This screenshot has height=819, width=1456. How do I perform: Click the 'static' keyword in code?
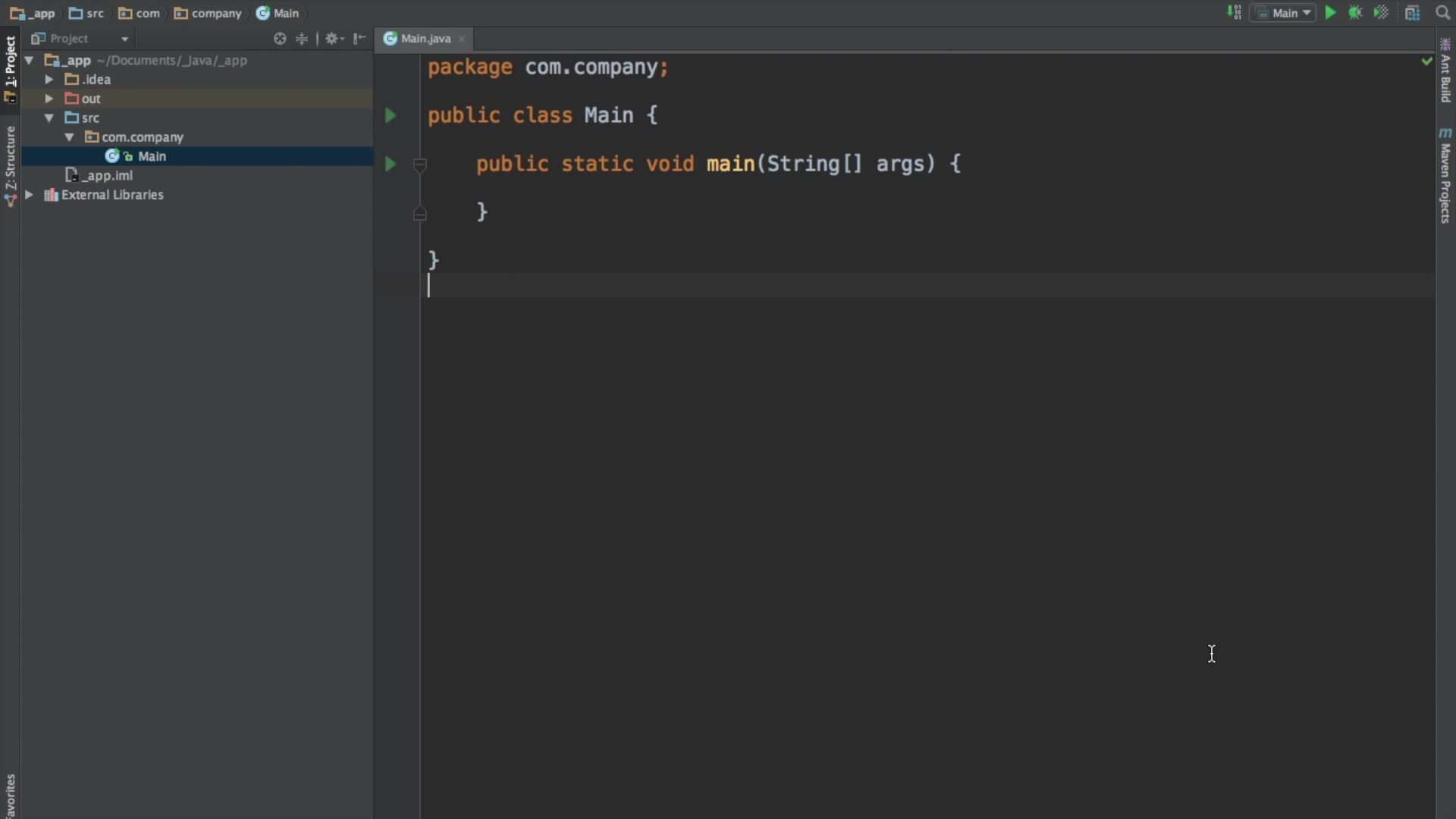(x=598, y=164)
